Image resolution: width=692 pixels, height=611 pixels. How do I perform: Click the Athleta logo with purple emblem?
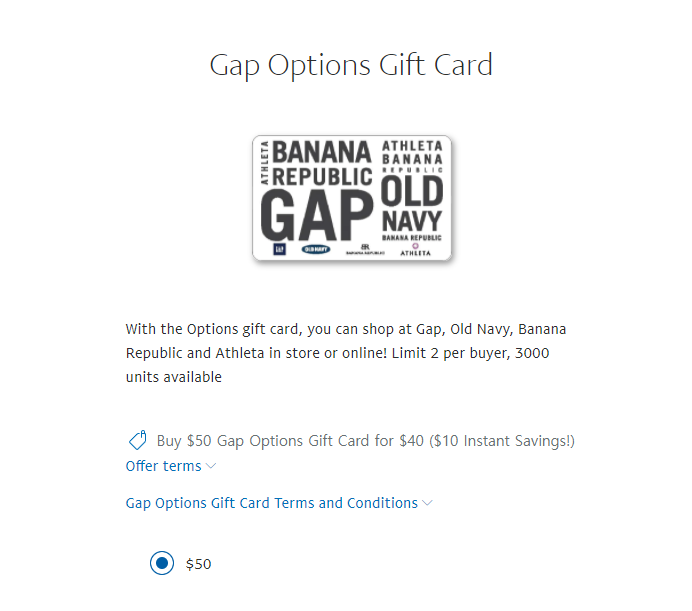point(415,249)
